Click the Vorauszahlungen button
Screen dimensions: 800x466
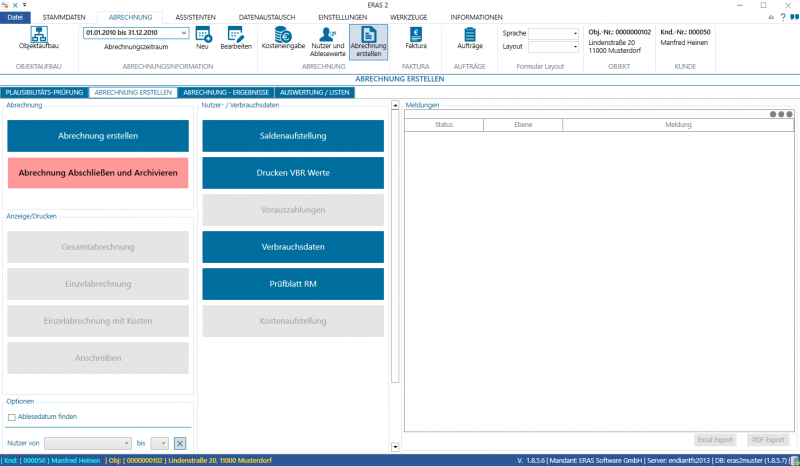tap(293, 210)
